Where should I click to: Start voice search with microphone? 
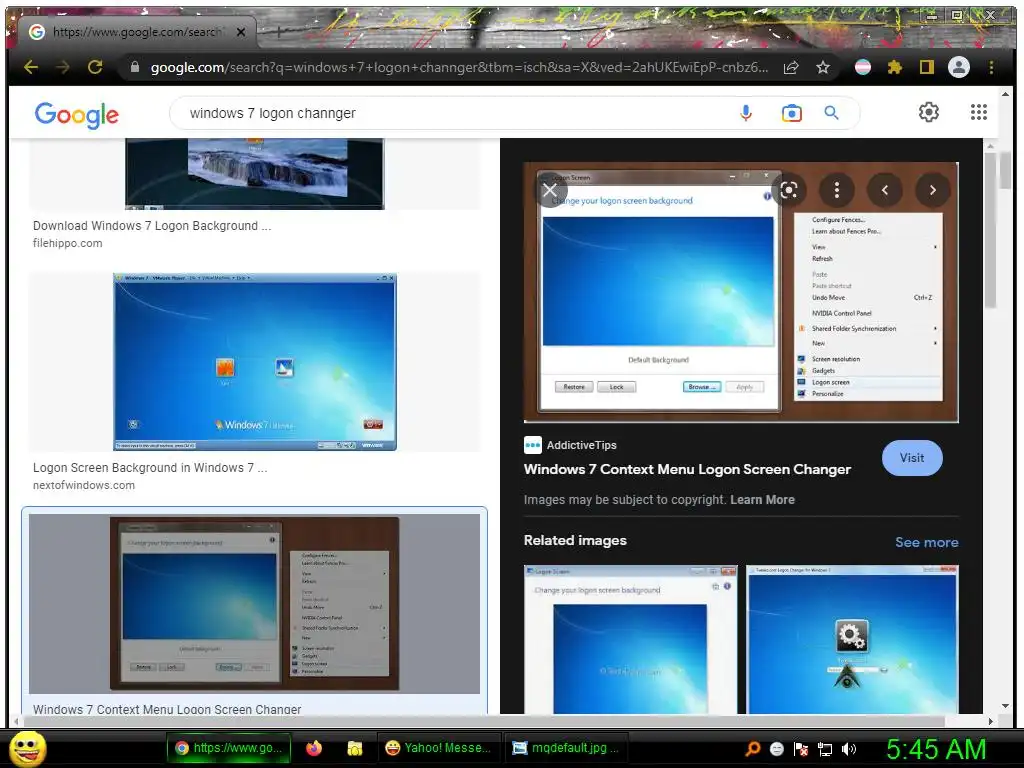pyautogui.click(x=746, y=113)
